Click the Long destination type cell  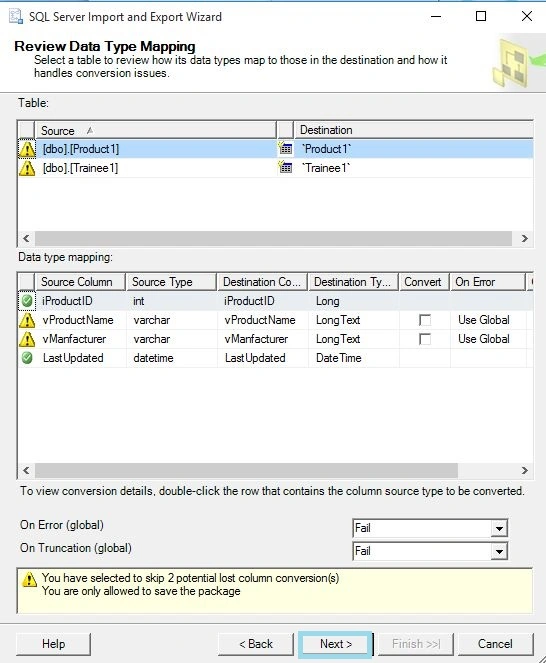(x=353, y=301)
